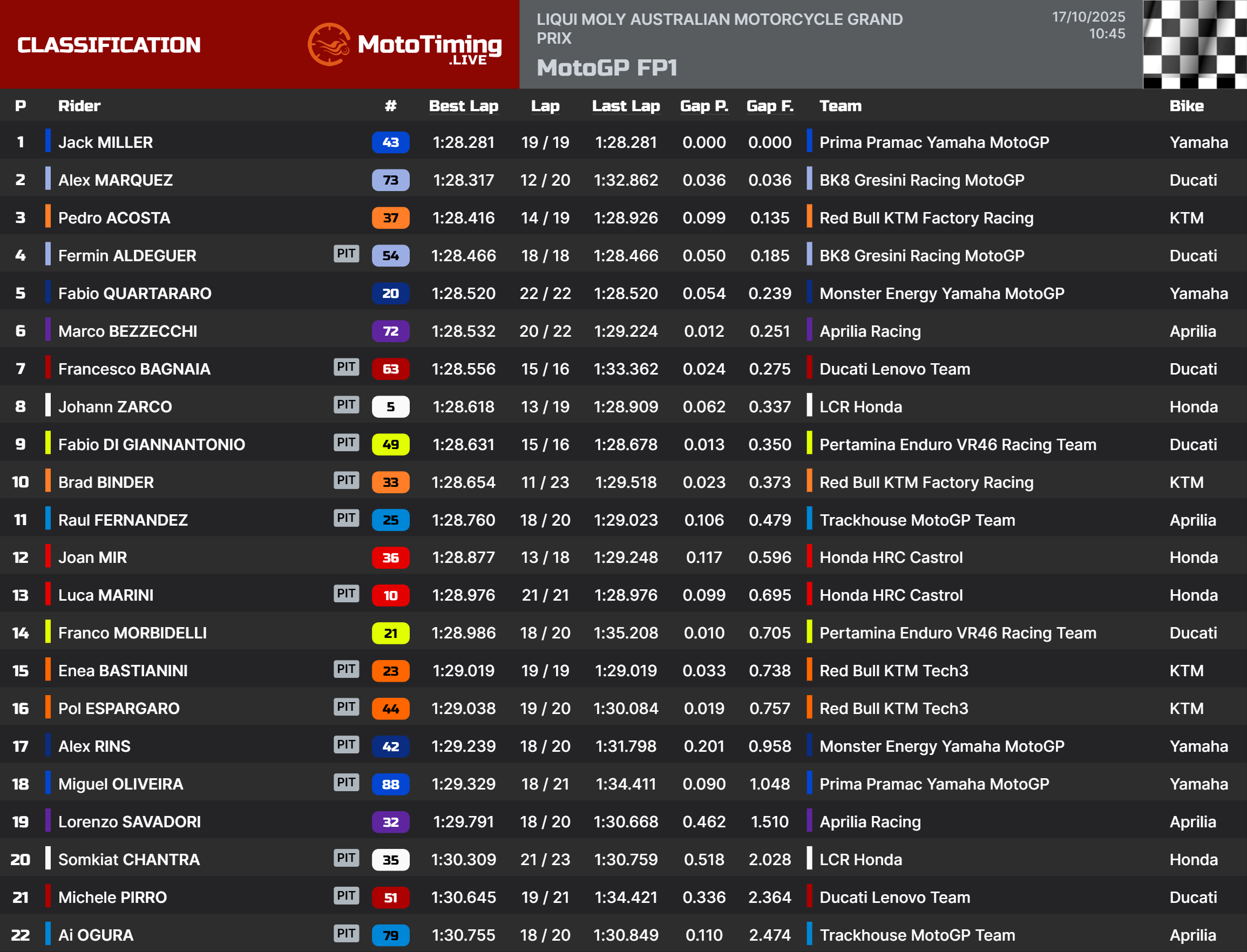Click Jack Miller's number 43 badge
This screenshot has height=952, width=1247.
(390, 142)
